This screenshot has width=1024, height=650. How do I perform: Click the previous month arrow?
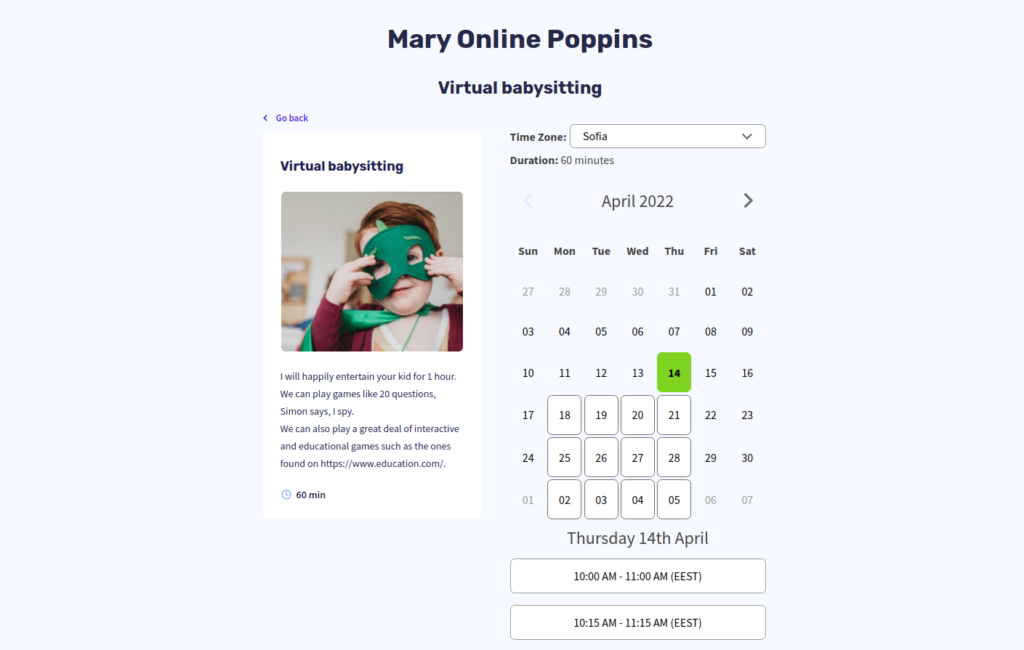click(528, 201)
